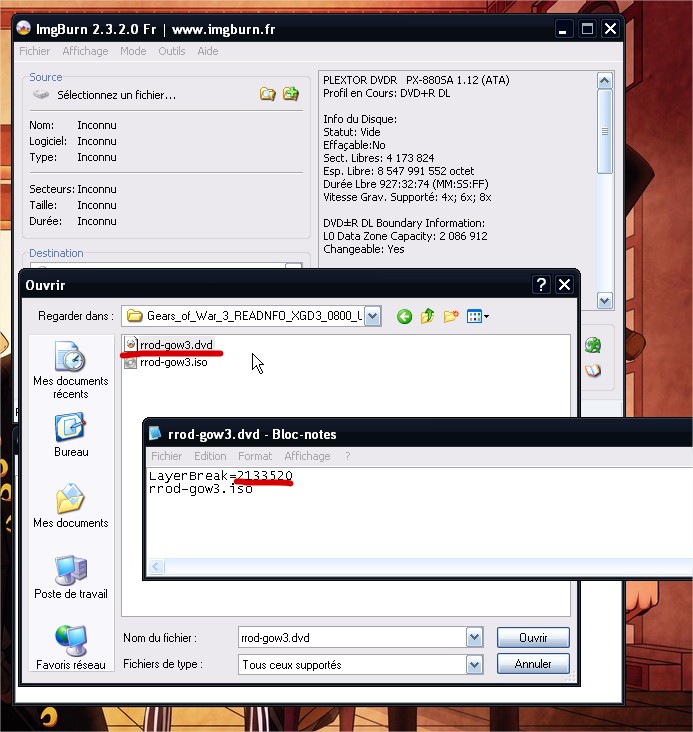The width and height of the screenshot is (693, 732).
Task: Open Mes documents in places bar
Action: pyautogui.click(x=71, y=506)
